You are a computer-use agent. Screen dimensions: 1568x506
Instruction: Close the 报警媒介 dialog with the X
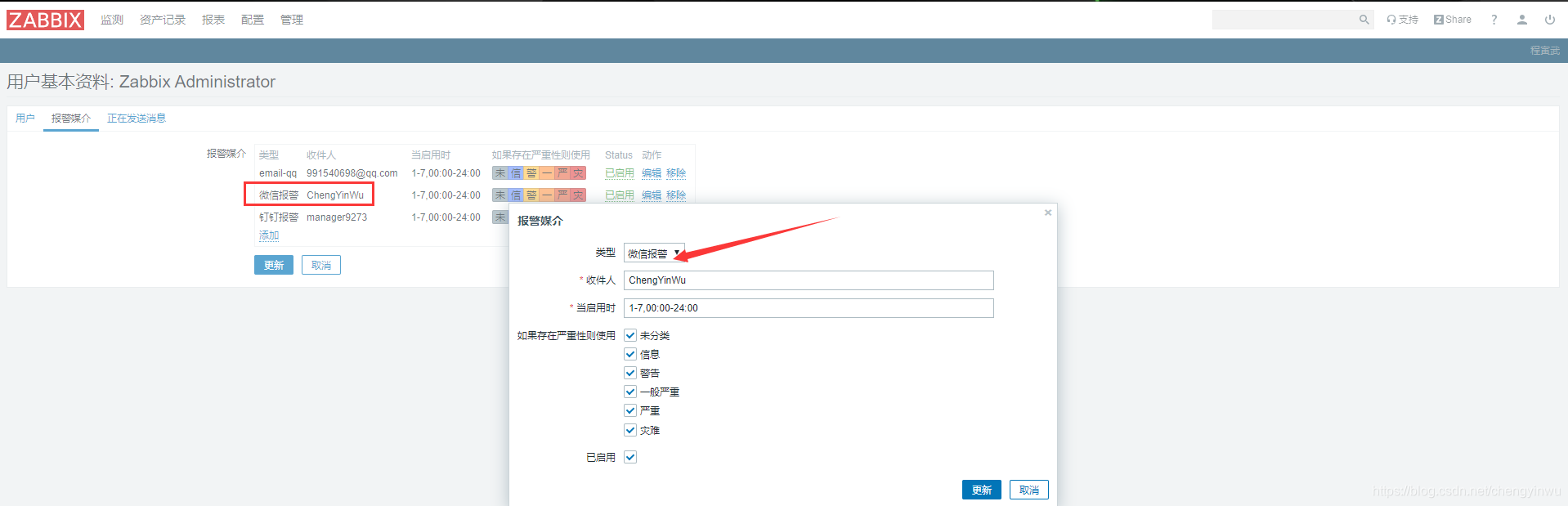1048,213
